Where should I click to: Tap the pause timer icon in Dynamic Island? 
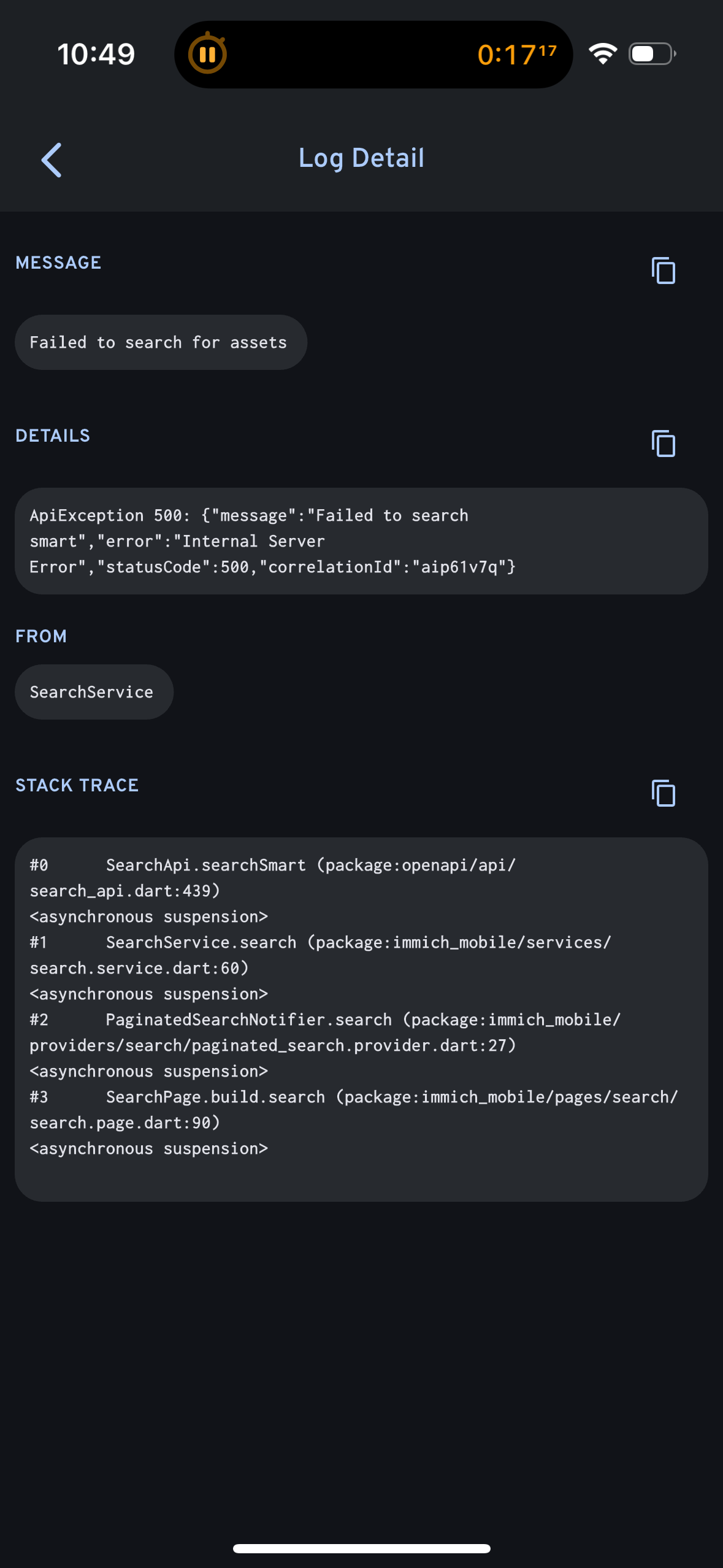point(207,55)
